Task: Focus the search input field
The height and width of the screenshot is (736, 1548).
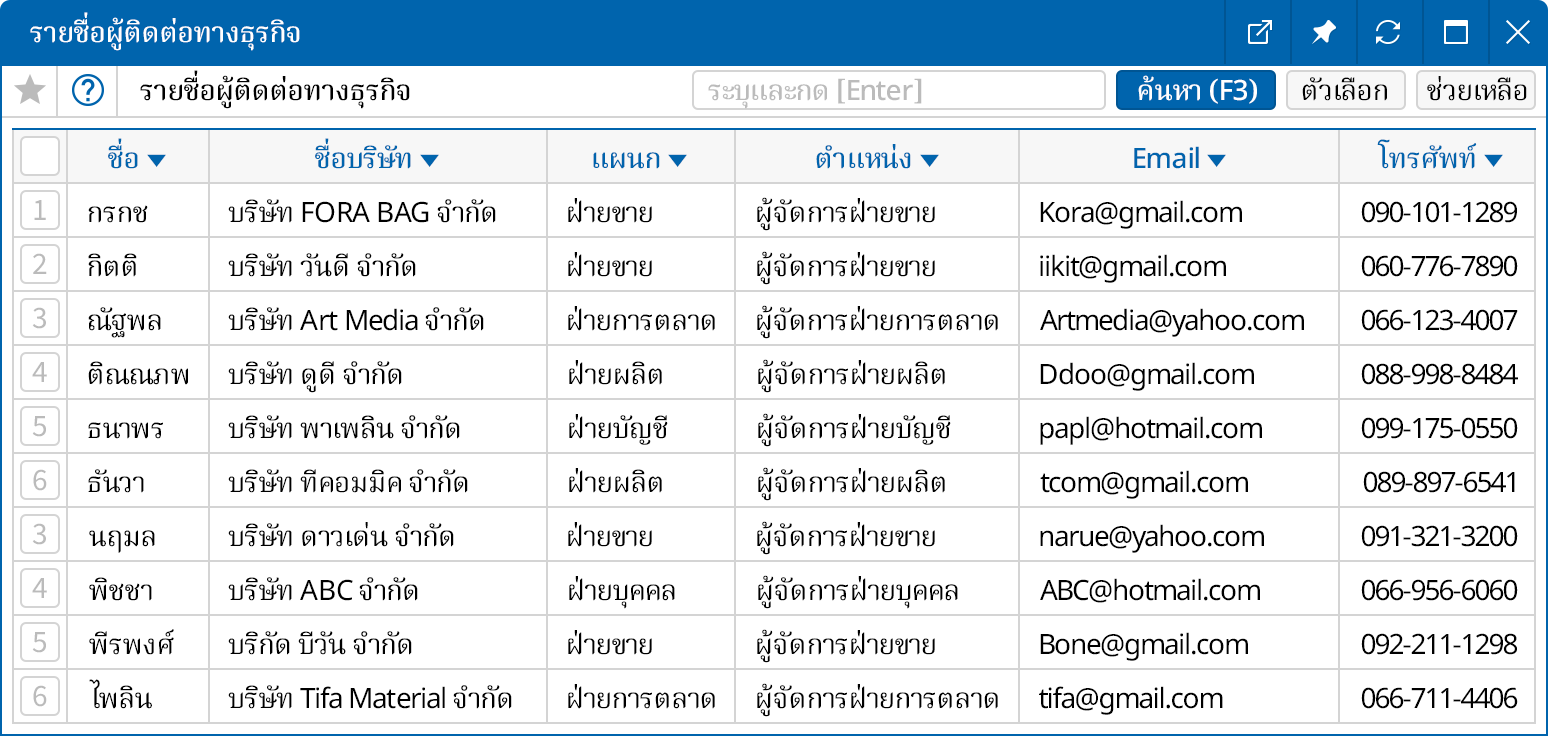Action: pos(898,91)
